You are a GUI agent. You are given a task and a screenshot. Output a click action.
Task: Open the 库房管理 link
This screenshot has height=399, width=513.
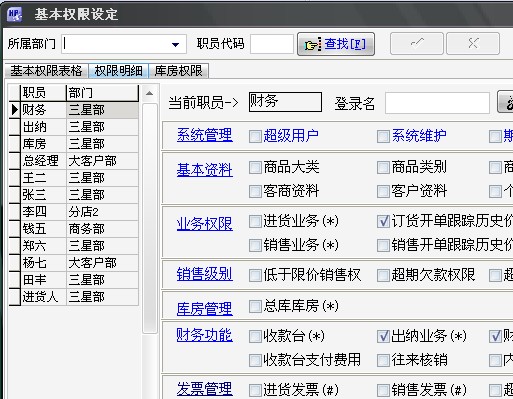(205, 309)
